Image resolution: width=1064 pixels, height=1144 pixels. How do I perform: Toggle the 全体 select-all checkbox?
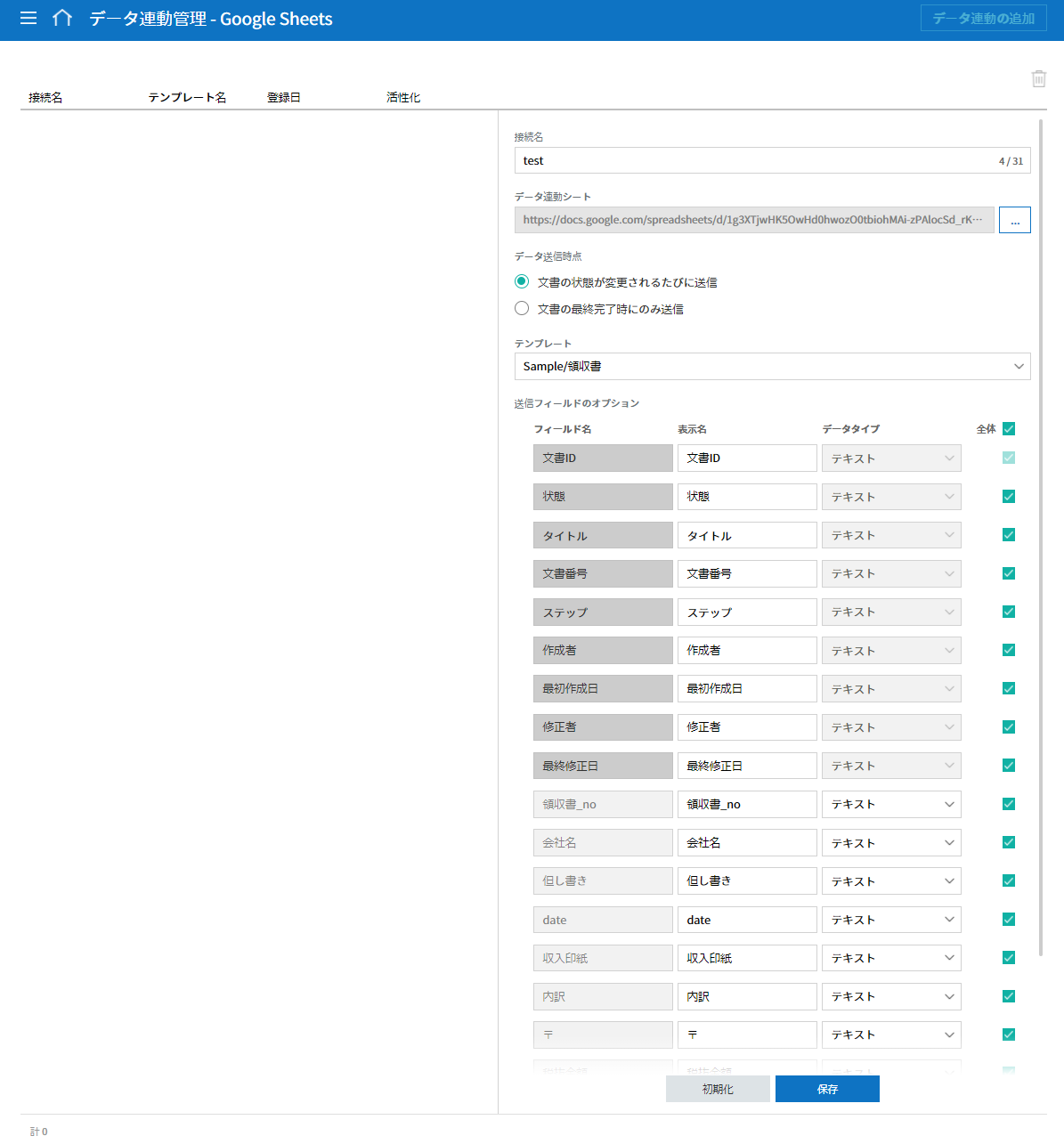tap(1008, 429)
